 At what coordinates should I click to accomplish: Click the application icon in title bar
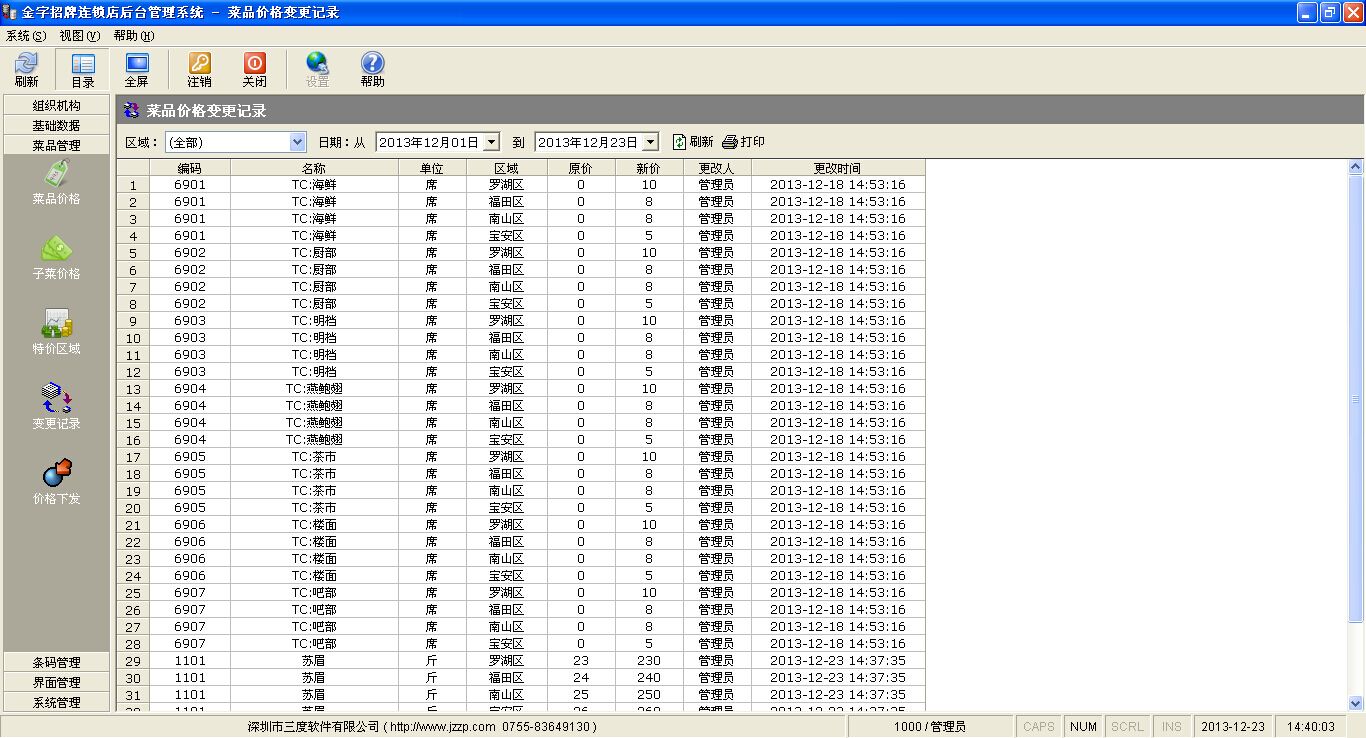[10, 12]
